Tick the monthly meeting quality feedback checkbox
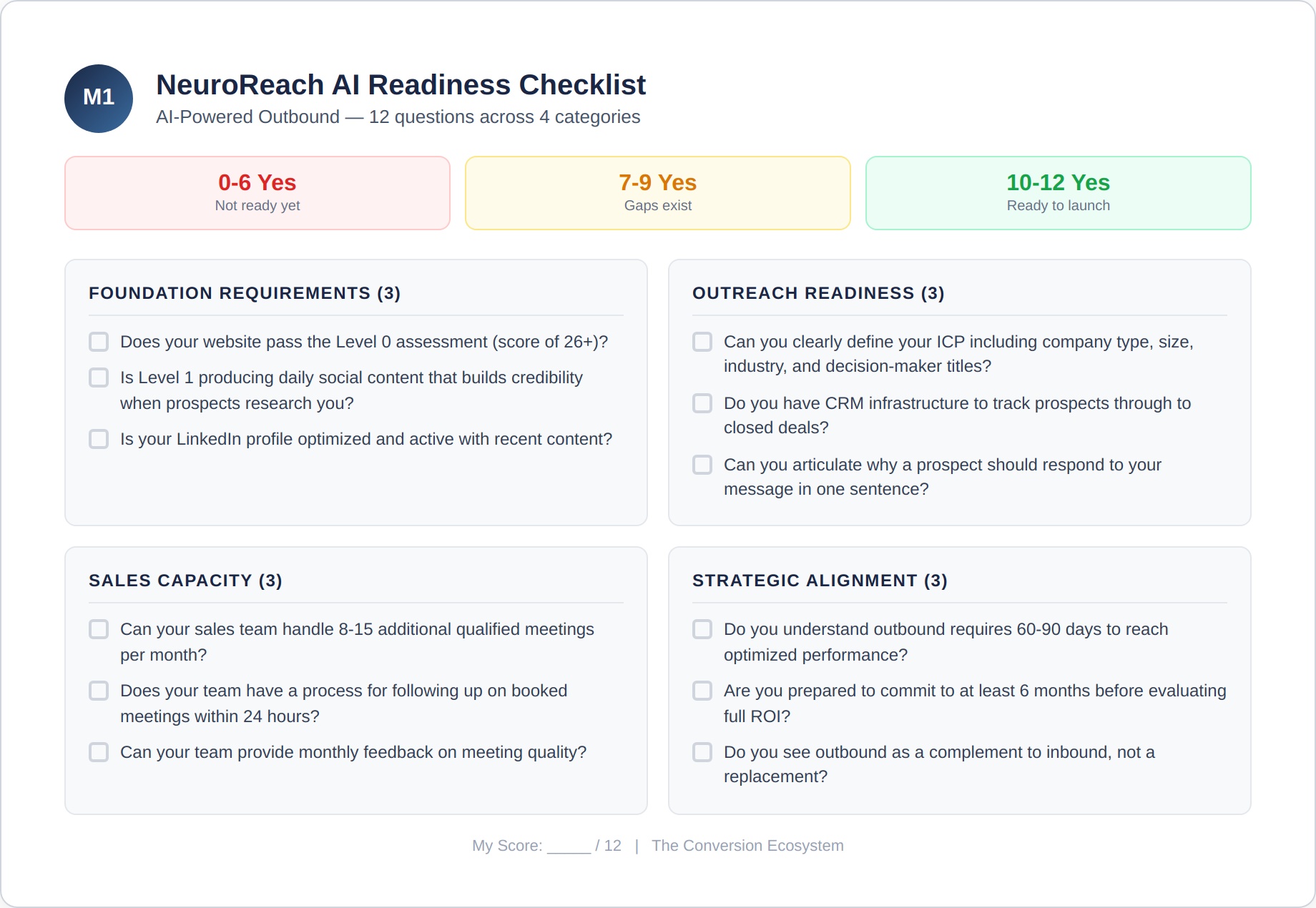Viewport: 1316px width, 908px height. tap(99, 752)
